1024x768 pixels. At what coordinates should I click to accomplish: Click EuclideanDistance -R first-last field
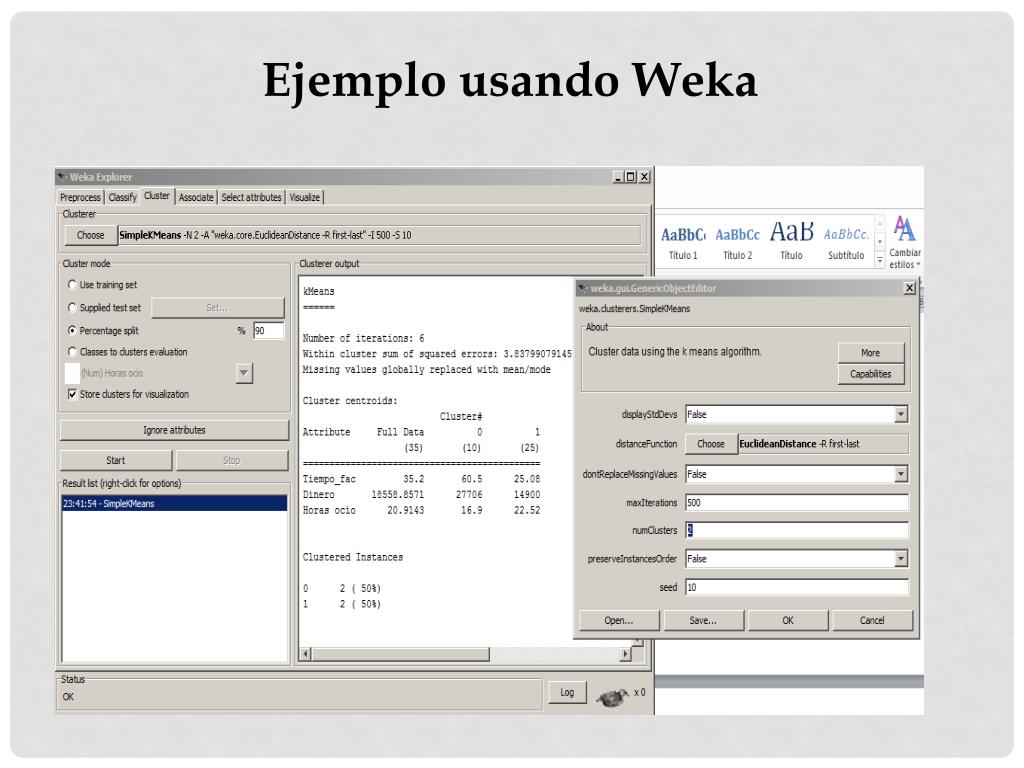(x=823, y=444)
